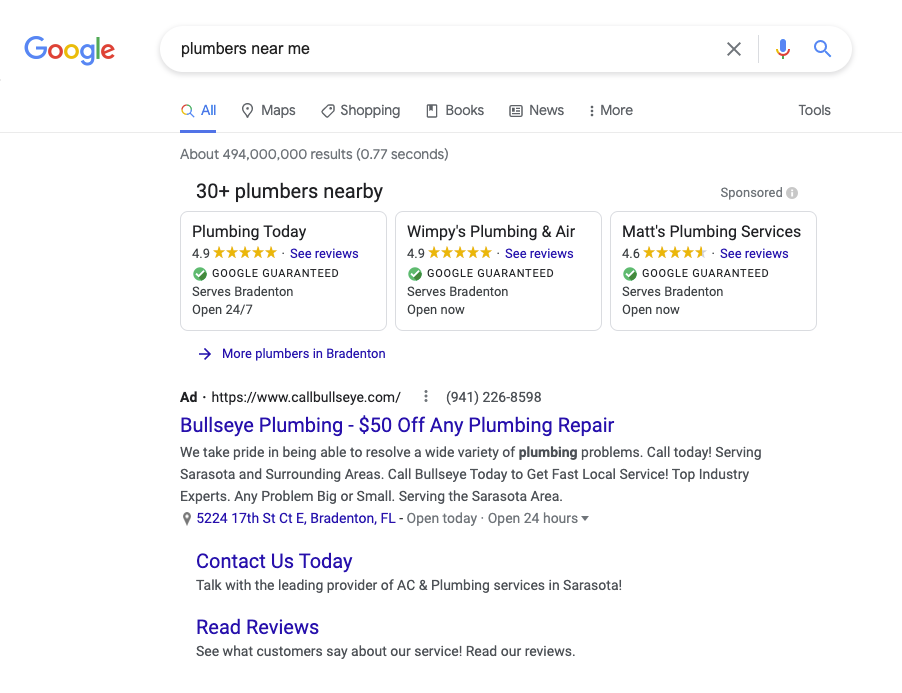Click the map pin icon beside Bradenton address
902x693 pixels.
[186, 519]
